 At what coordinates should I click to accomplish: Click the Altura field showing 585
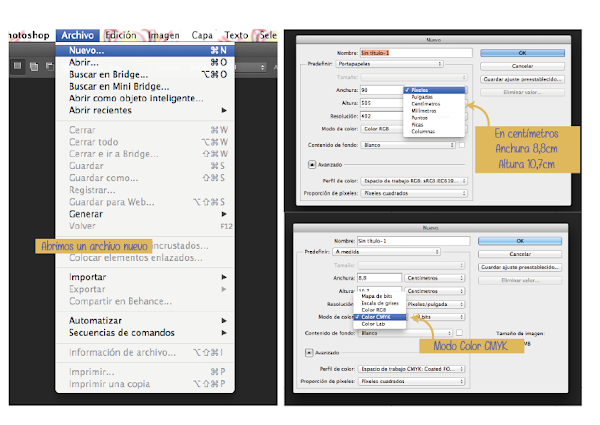(382, 103)
